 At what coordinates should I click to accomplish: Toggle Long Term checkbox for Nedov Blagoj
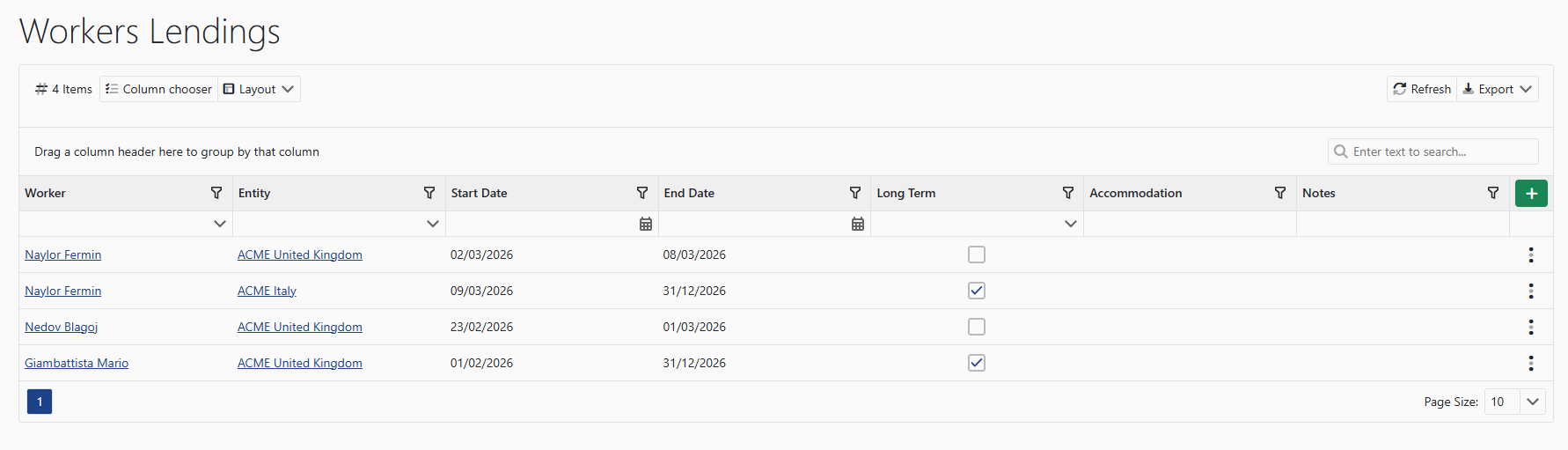[977, 327]
